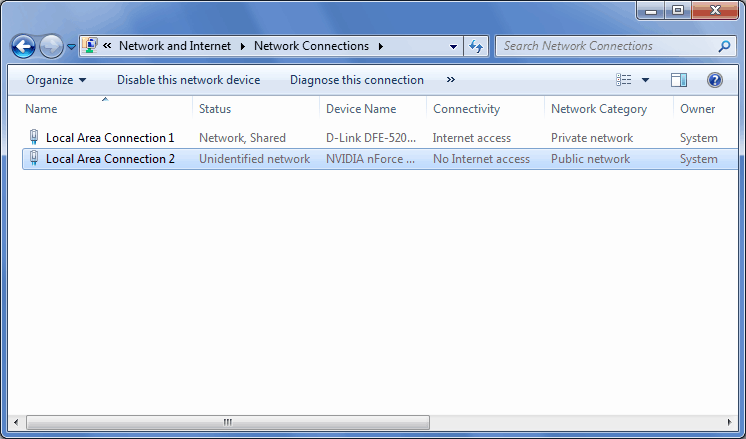This screenshot has width=746, height=439.
Task: Open the Help question mark icon
Action: tap(715, 80)
